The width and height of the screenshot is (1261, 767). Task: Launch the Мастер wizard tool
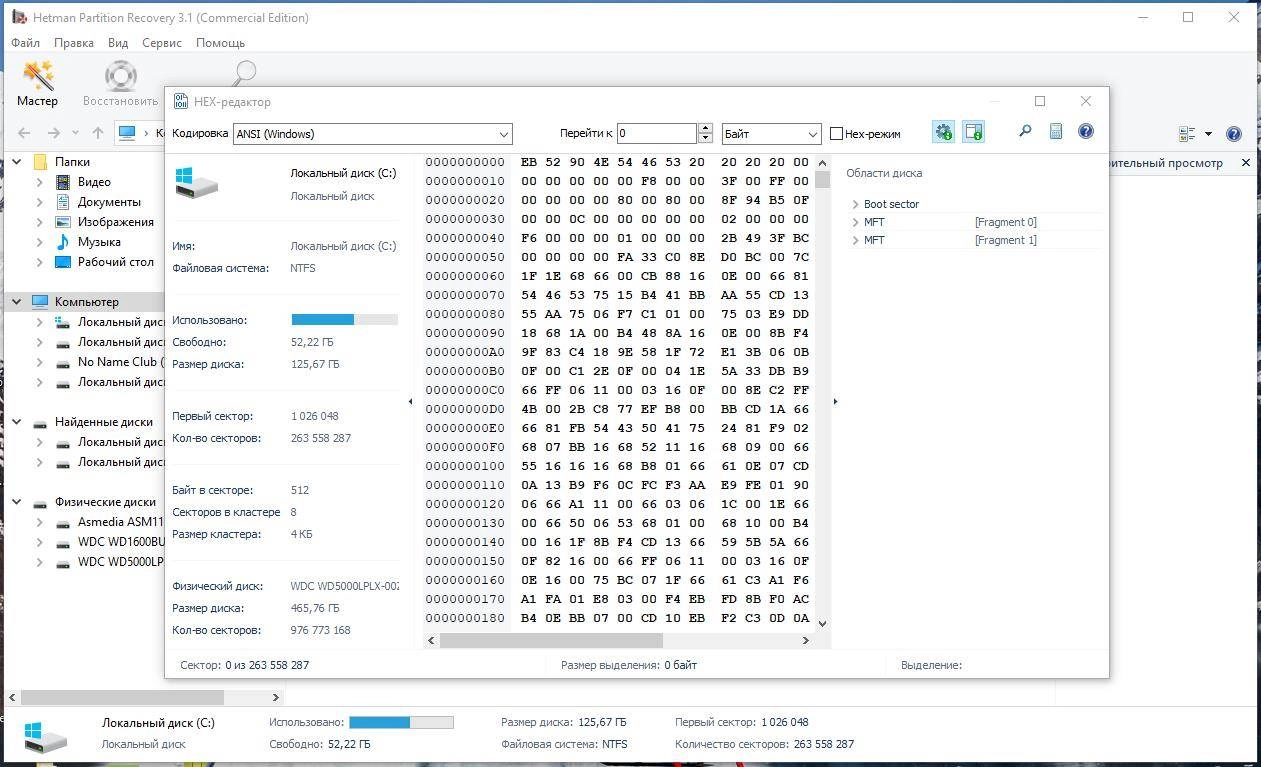click(x=38, y=83)
